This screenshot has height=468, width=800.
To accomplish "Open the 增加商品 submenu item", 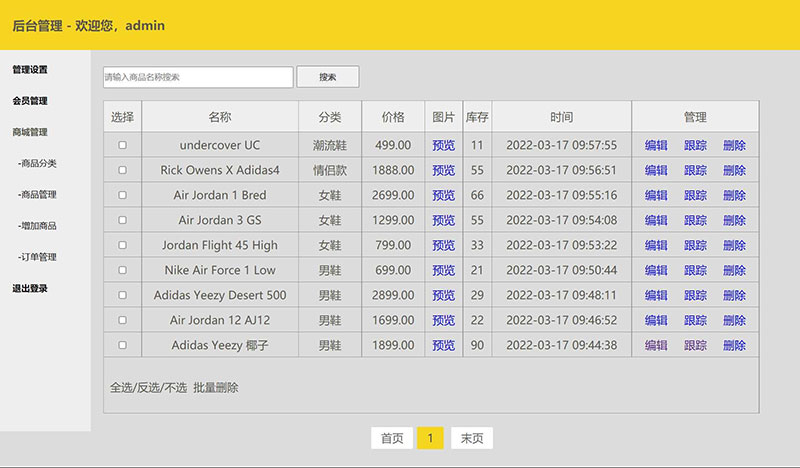I will click(38, 226).
